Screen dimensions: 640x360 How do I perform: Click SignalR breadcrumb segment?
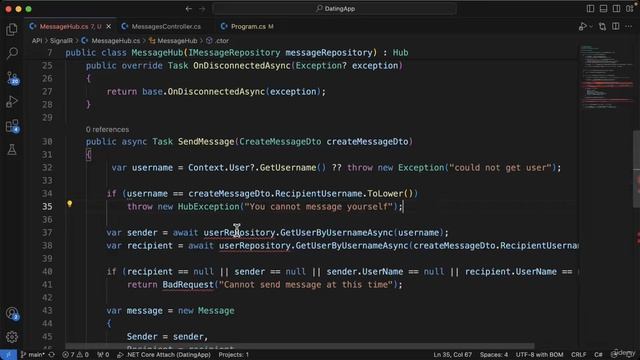point(61,41)
